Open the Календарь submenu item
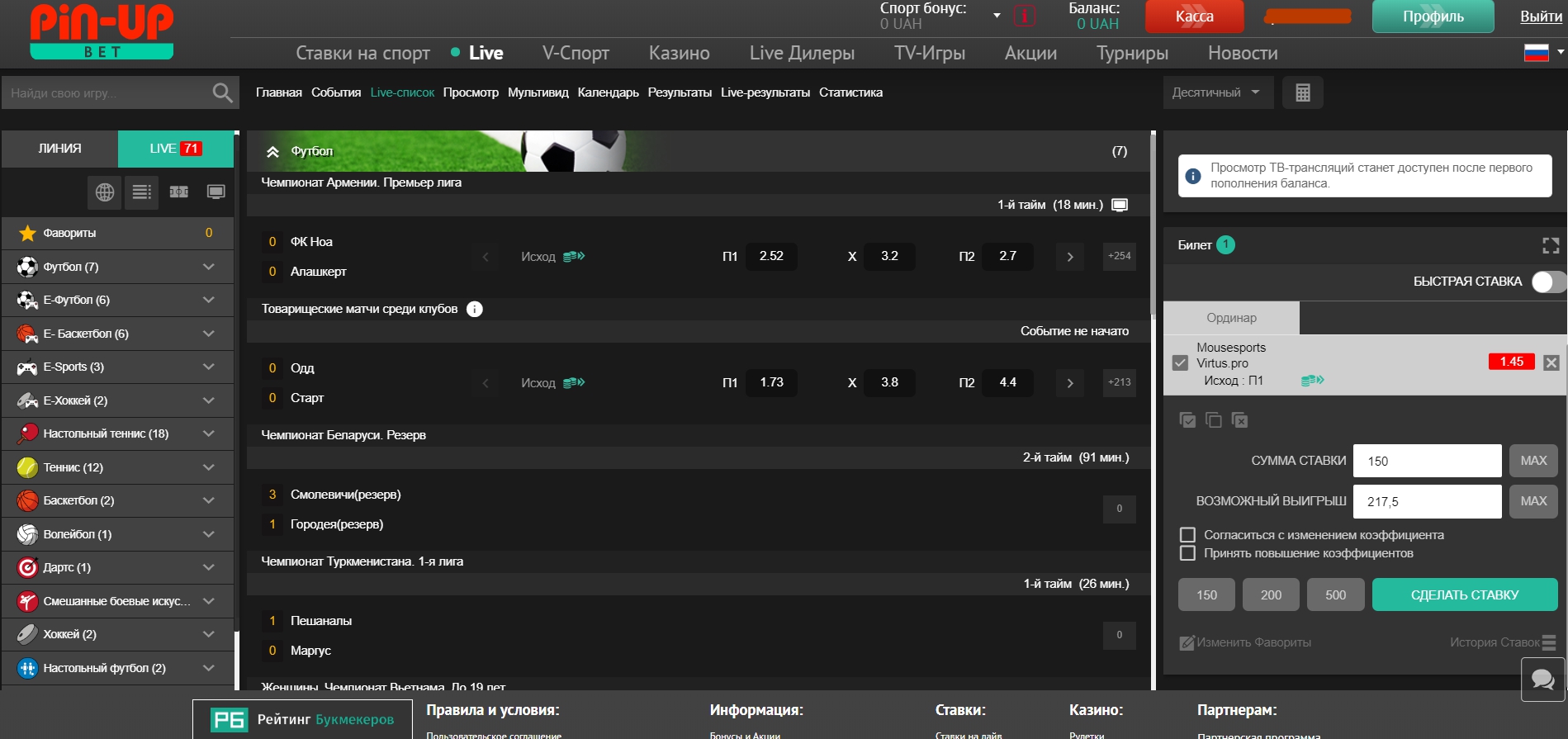 tap(609, 92)
